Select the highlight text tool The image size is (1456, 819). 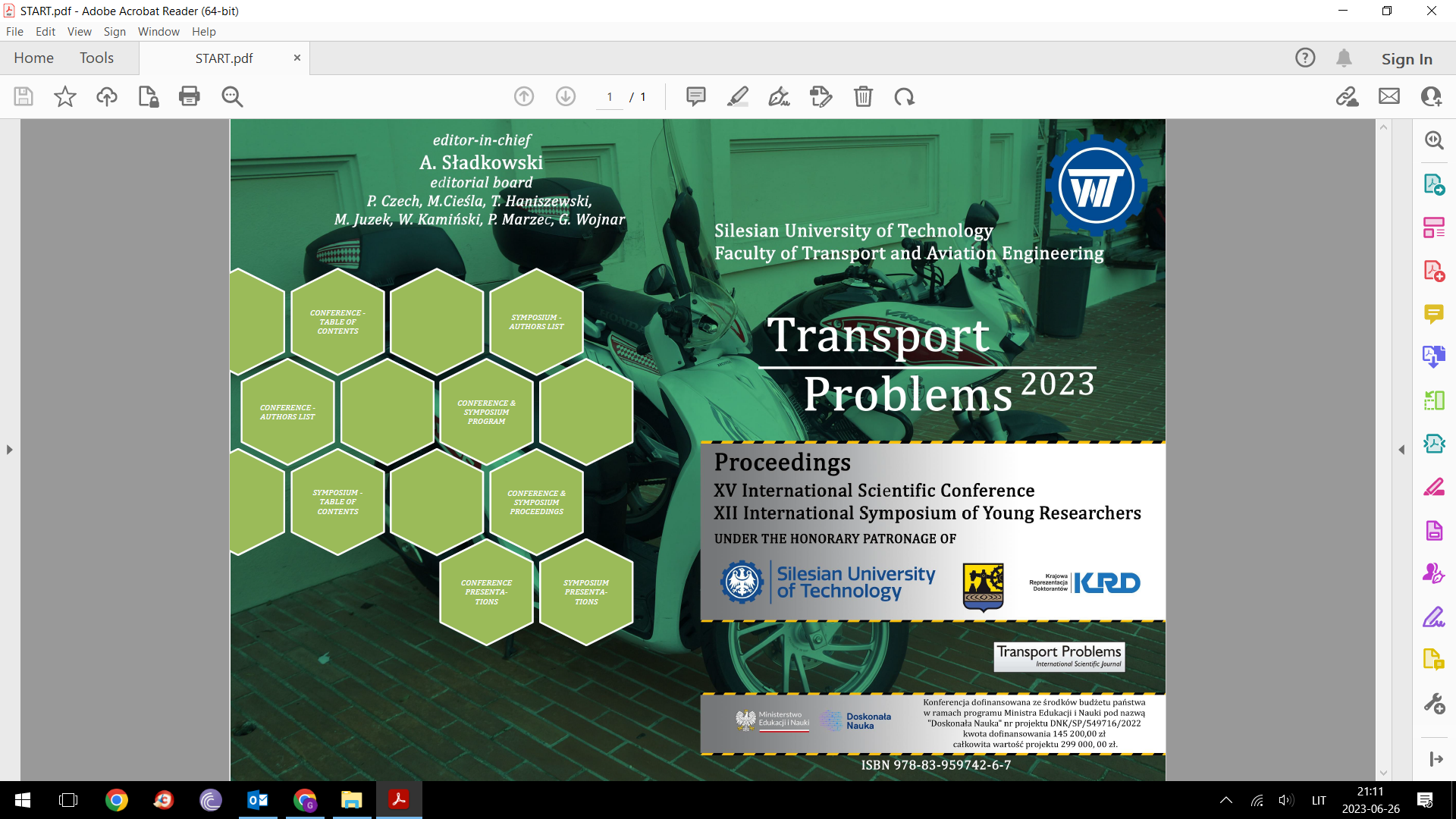tap(738, 96)
